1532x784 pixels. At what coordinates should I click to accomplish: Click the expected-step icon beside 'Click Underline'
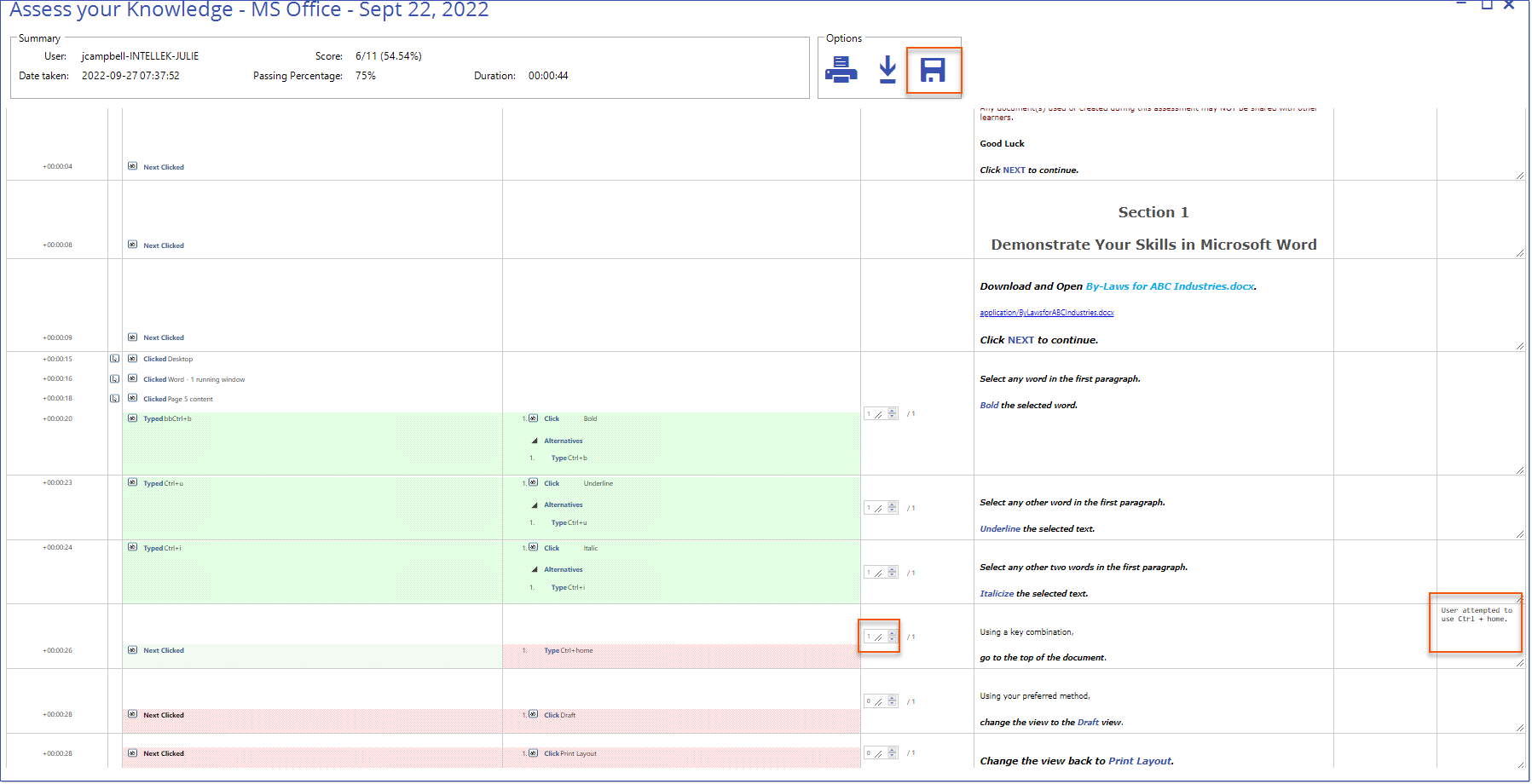pyautogui.click(x=533, y=482)
